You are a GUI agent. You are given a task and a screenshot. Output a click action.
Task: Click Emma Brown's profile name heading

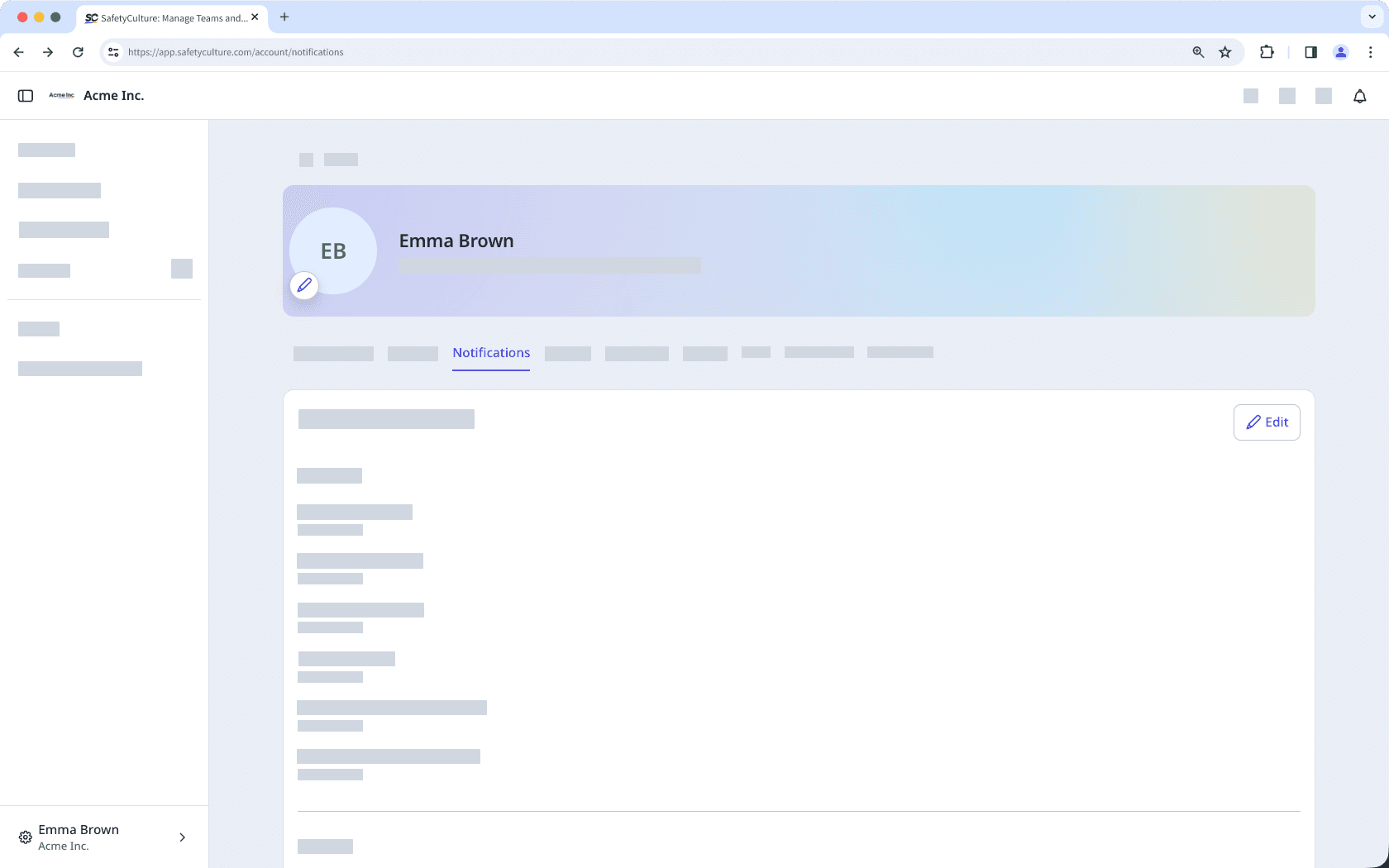click(456, 241)
